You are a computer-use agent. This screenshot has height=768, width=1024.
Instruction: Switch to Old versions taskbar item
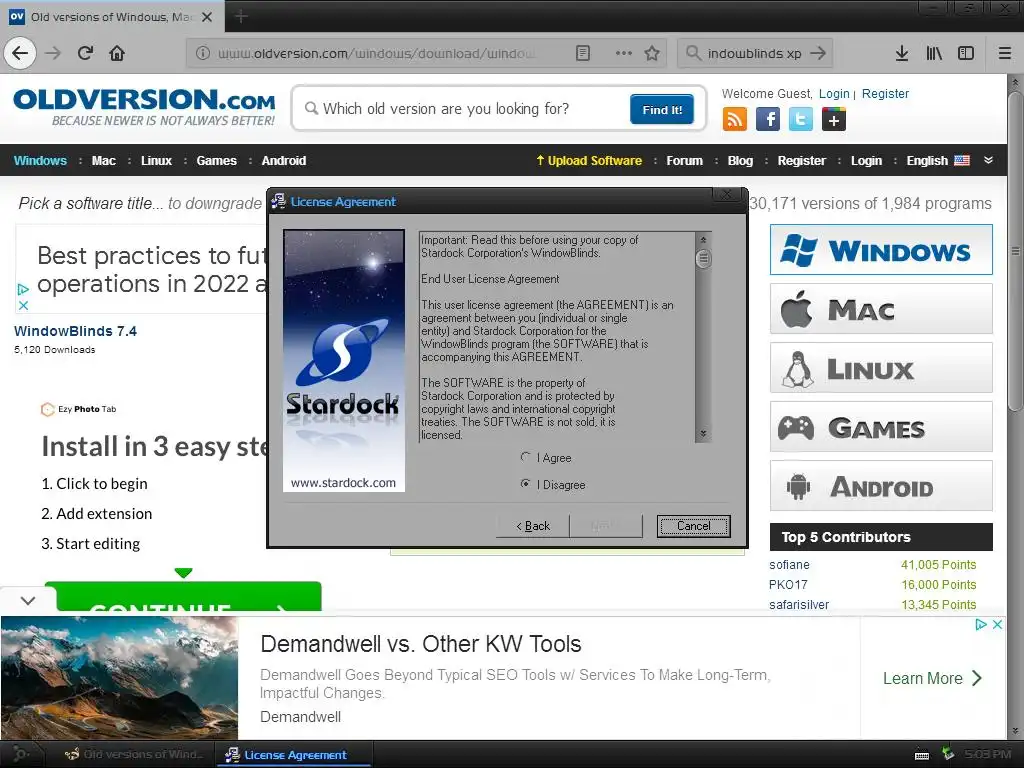pos(134,755)
